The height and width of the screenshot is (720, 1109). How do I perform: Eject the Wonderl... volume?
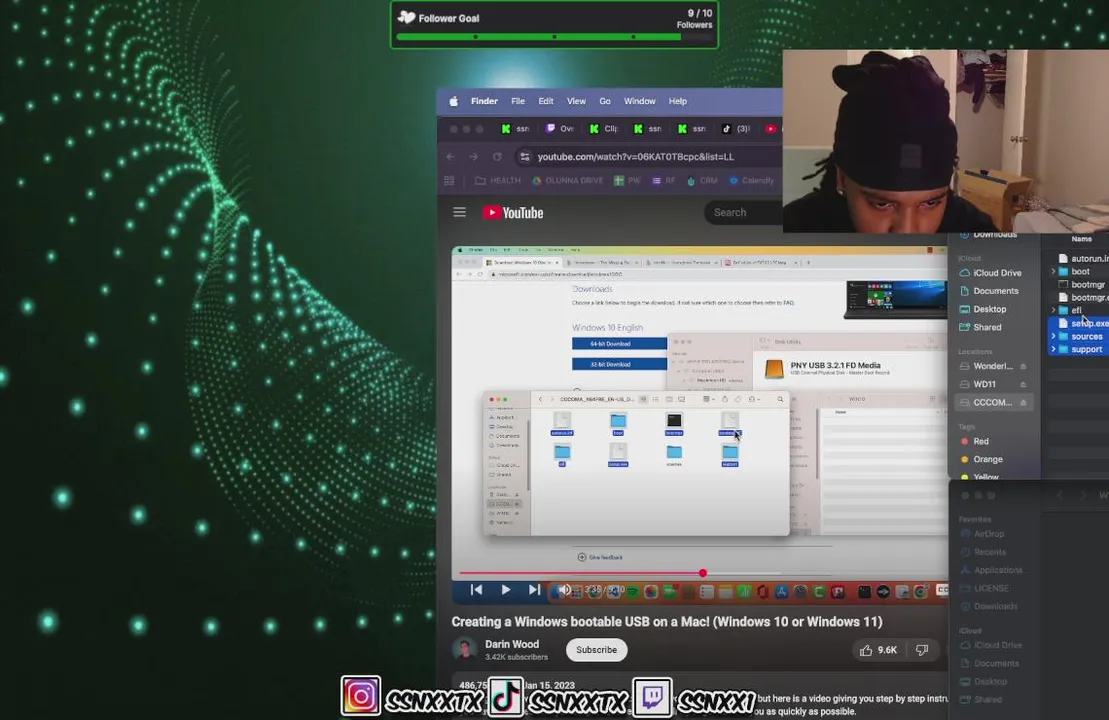coord(1023,366)
